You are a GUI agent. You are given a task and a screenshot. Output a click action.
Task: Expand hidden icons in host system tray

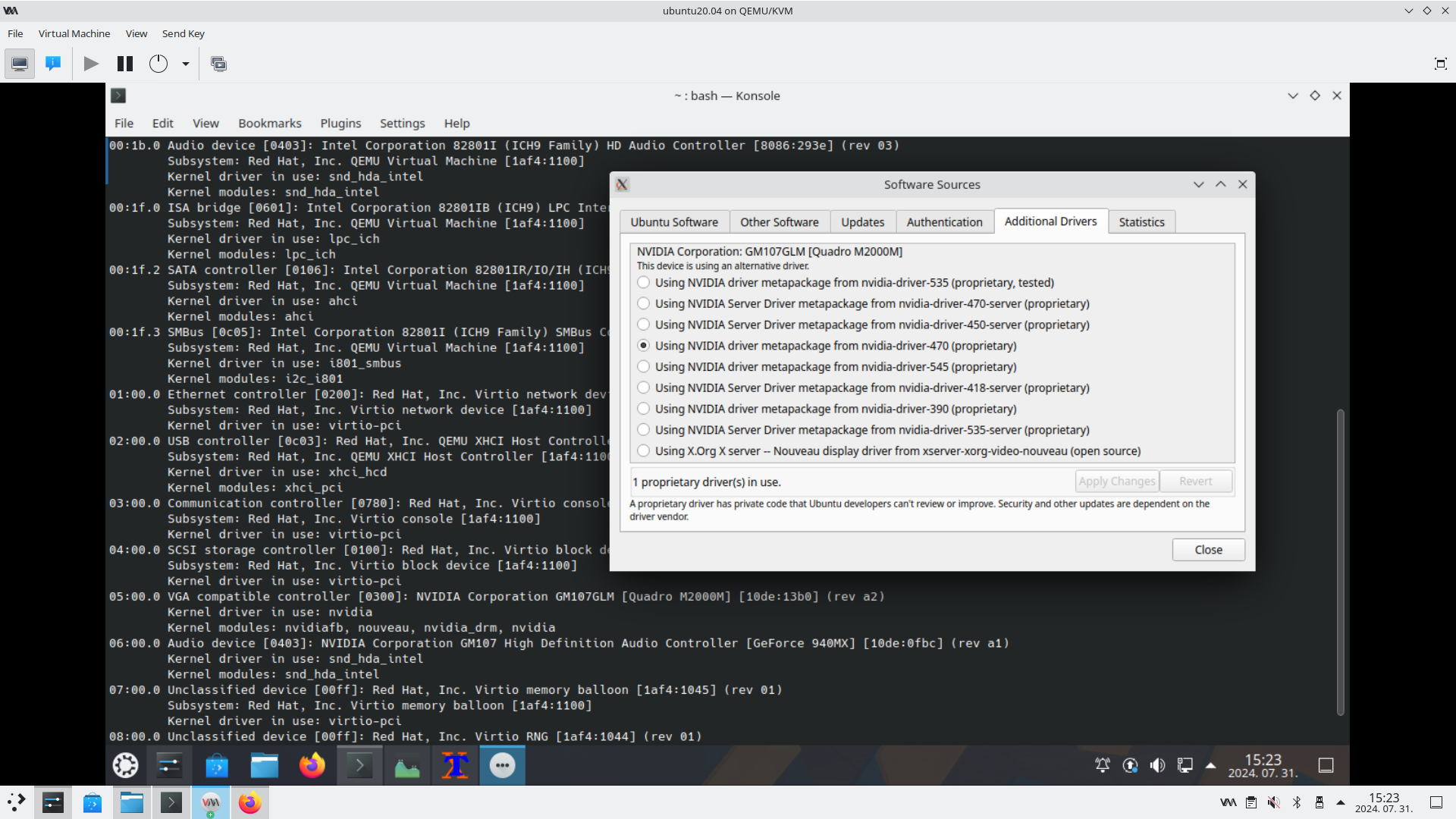click(x=1341, y=802)
